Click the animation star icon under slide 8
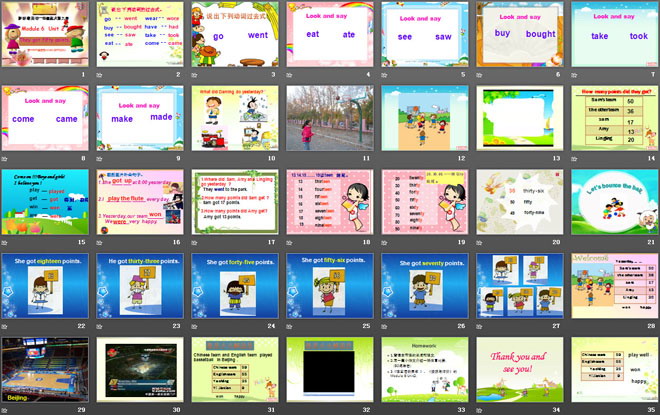Screen dimensions: 660x415 tap(4, 159)
